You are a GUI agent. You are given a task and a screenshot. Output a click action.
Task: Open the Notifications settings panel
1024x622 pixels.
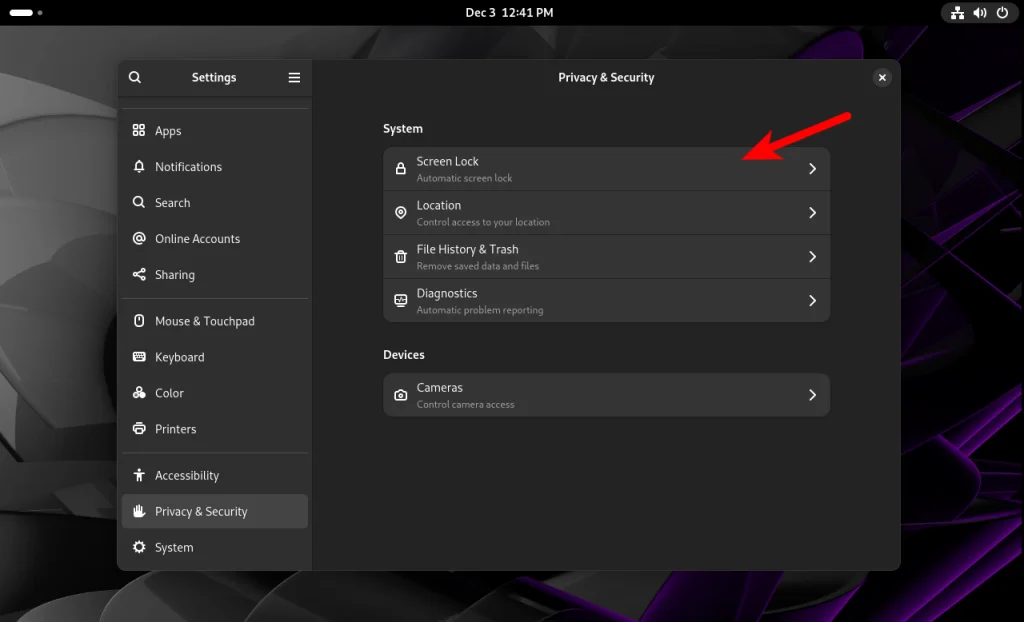(215, 167)
